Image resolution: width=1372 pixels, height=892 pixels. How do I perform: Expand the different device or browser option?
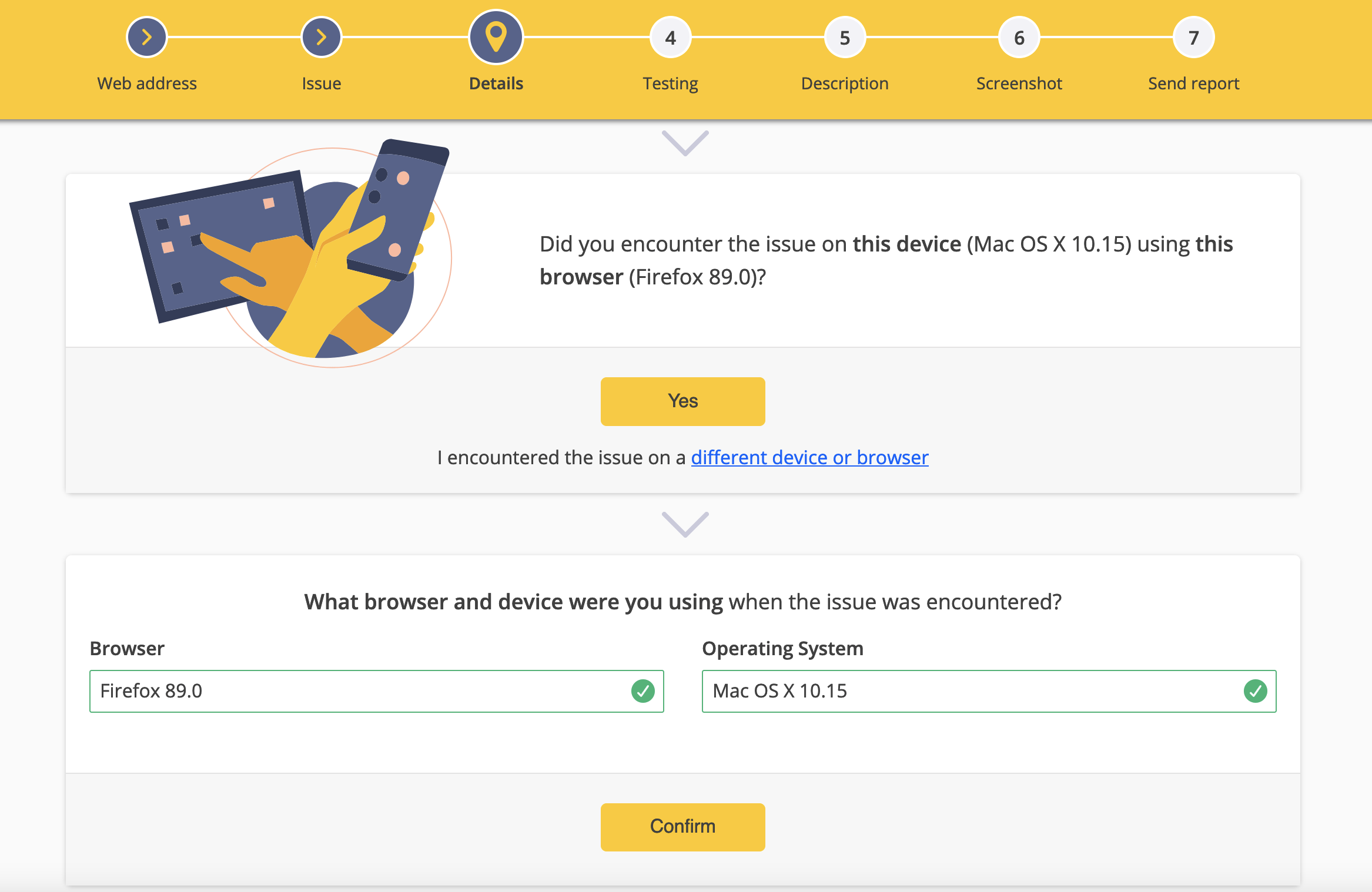tap(810, 458)
